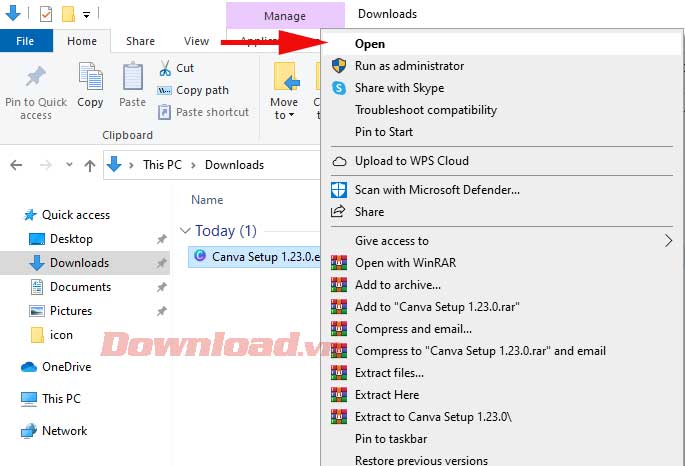
Task: Click the Name column header
Action: pyautogui.click(x=207, y=200)
